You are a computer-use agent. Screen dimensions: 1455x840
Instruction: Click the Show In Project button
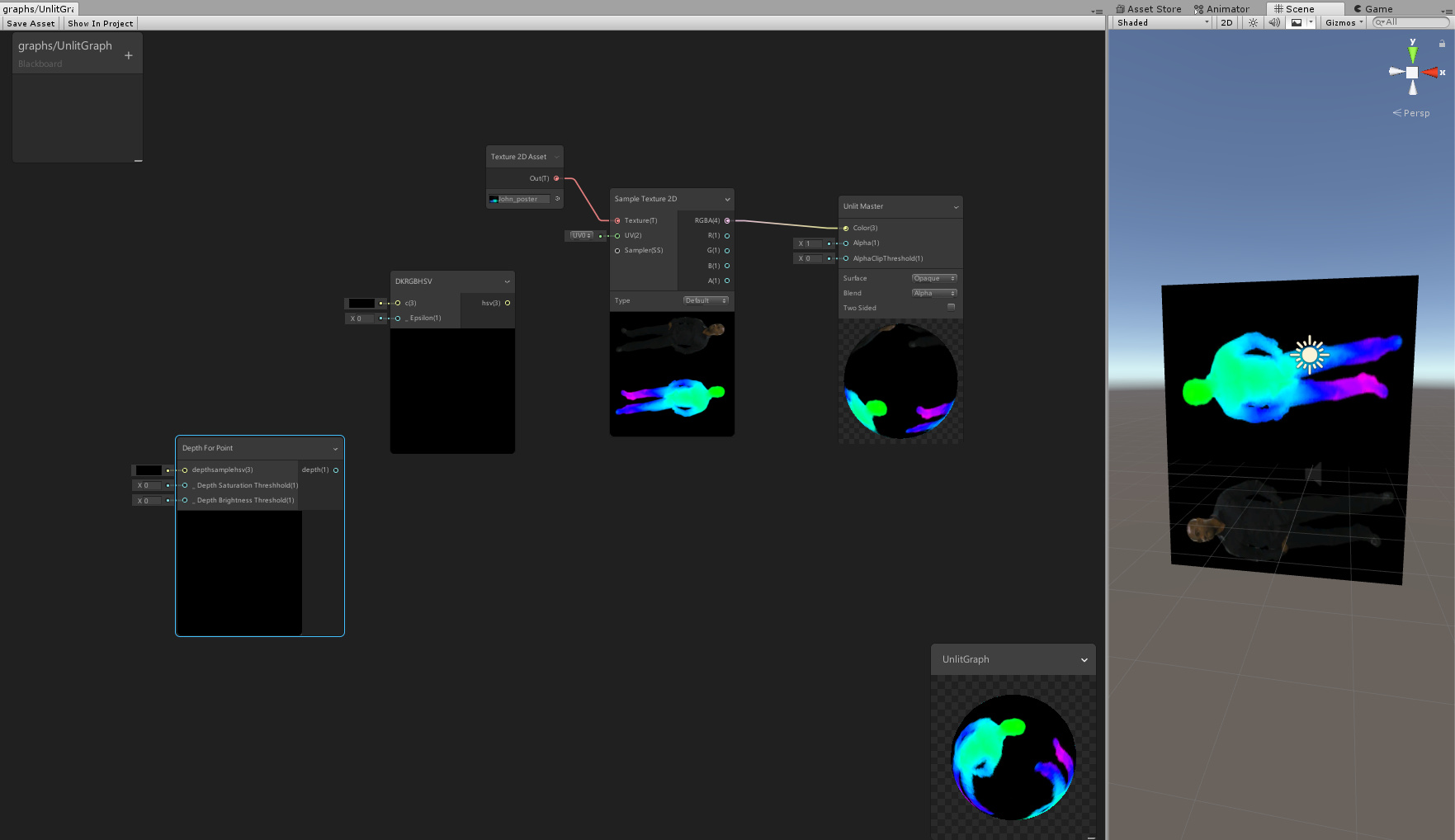click(x=101, y=24)
